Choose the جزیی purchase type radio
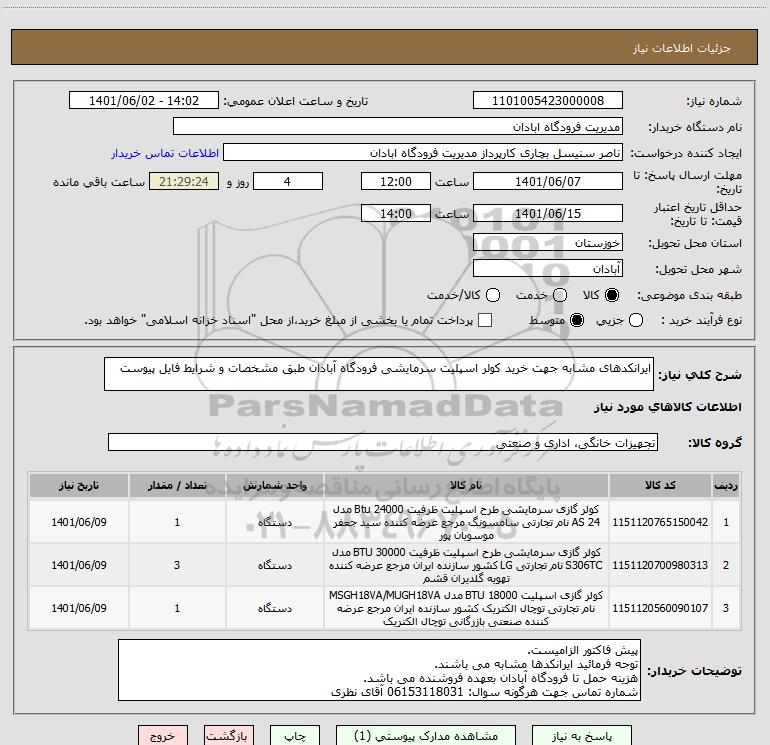This screenshot has height=745, width=770. click(x=636, y=320)
